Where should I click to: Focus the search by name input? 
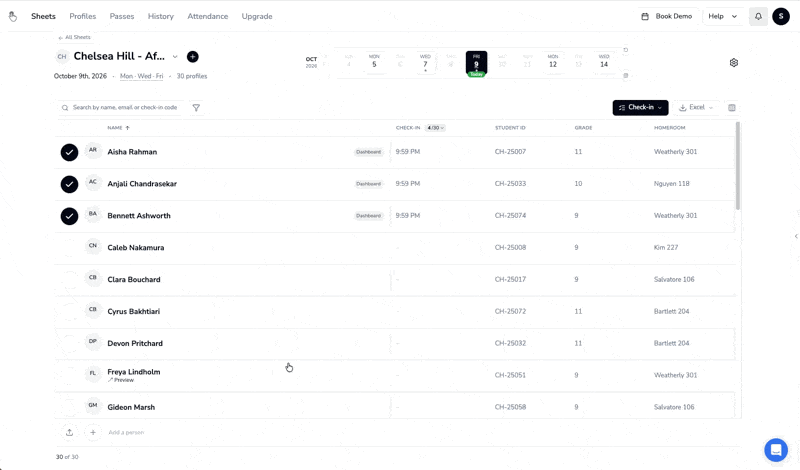(121, 108)
